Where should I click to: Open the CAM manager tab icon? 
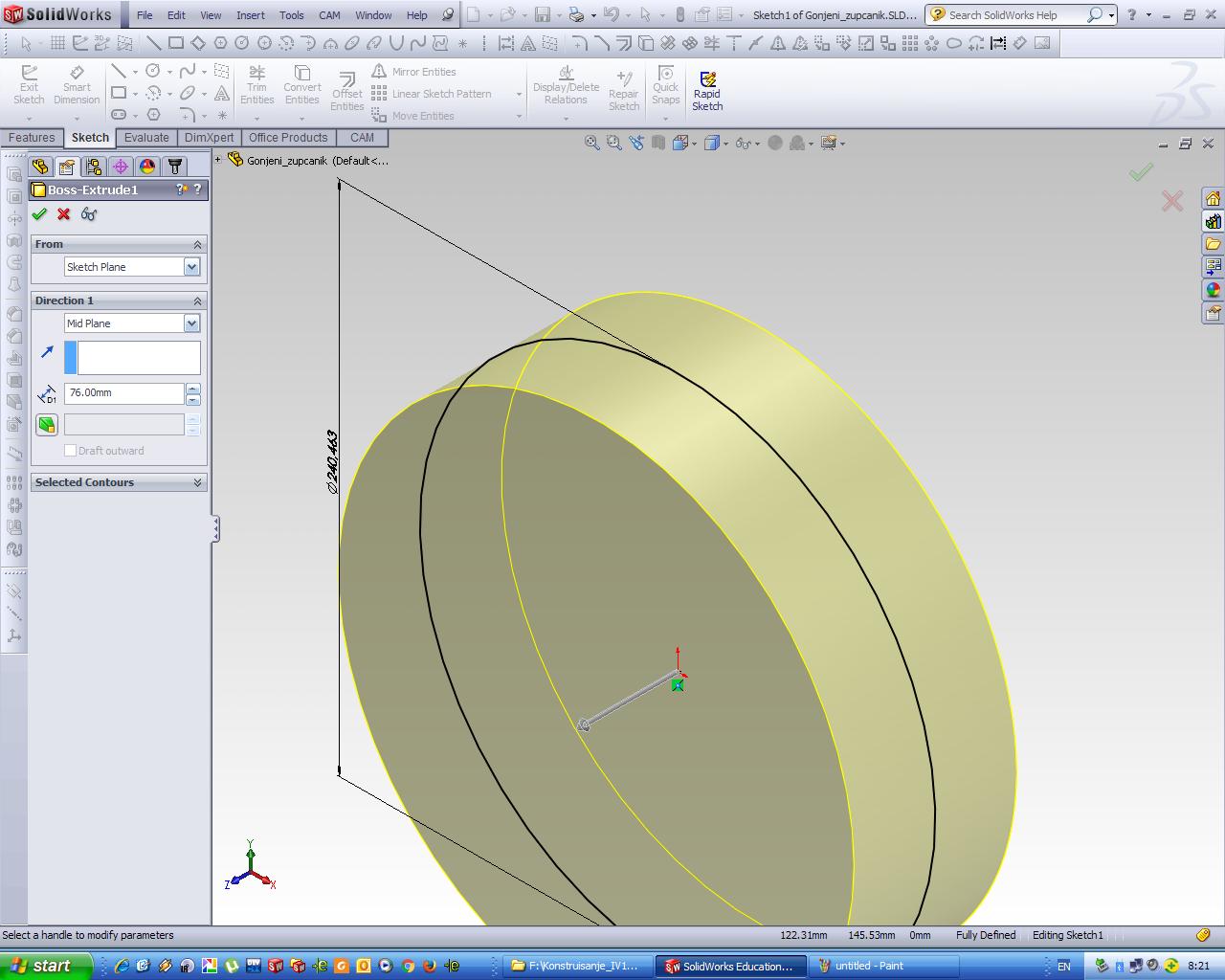[174, 167]
